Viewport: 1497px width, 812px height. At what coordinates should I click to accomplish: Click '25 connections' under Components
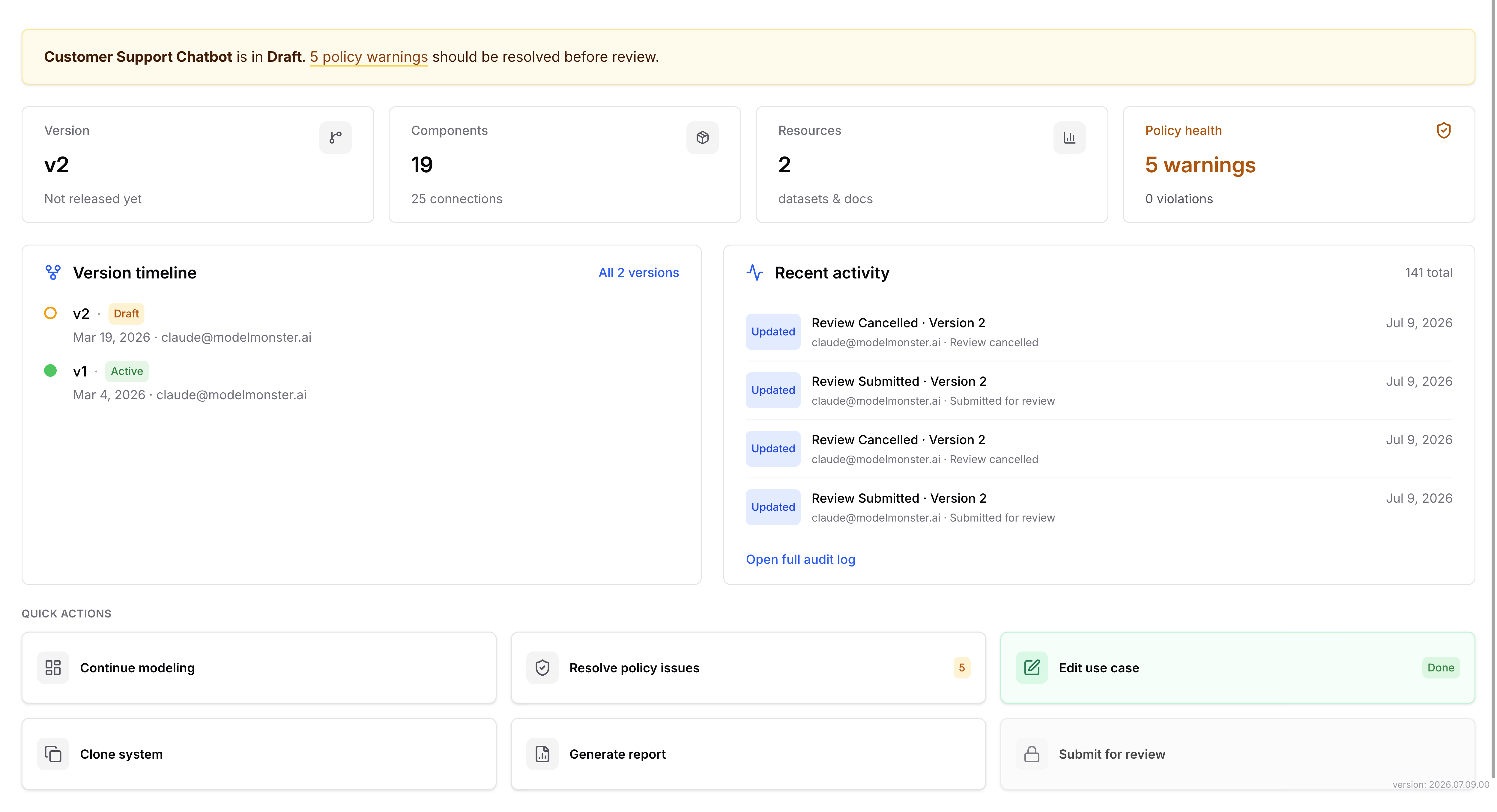(x=457, y=199)
